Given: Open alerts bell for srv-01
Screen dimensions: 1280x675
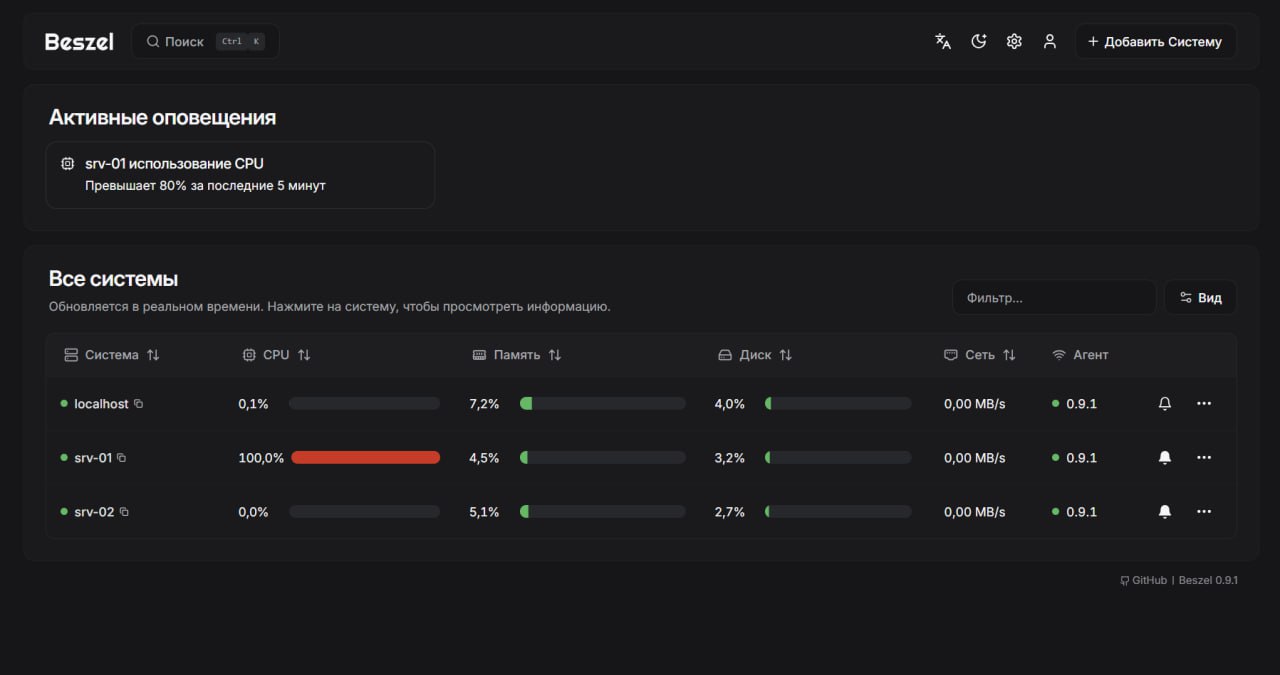Looking at the screenshot, I should 1164,458.
